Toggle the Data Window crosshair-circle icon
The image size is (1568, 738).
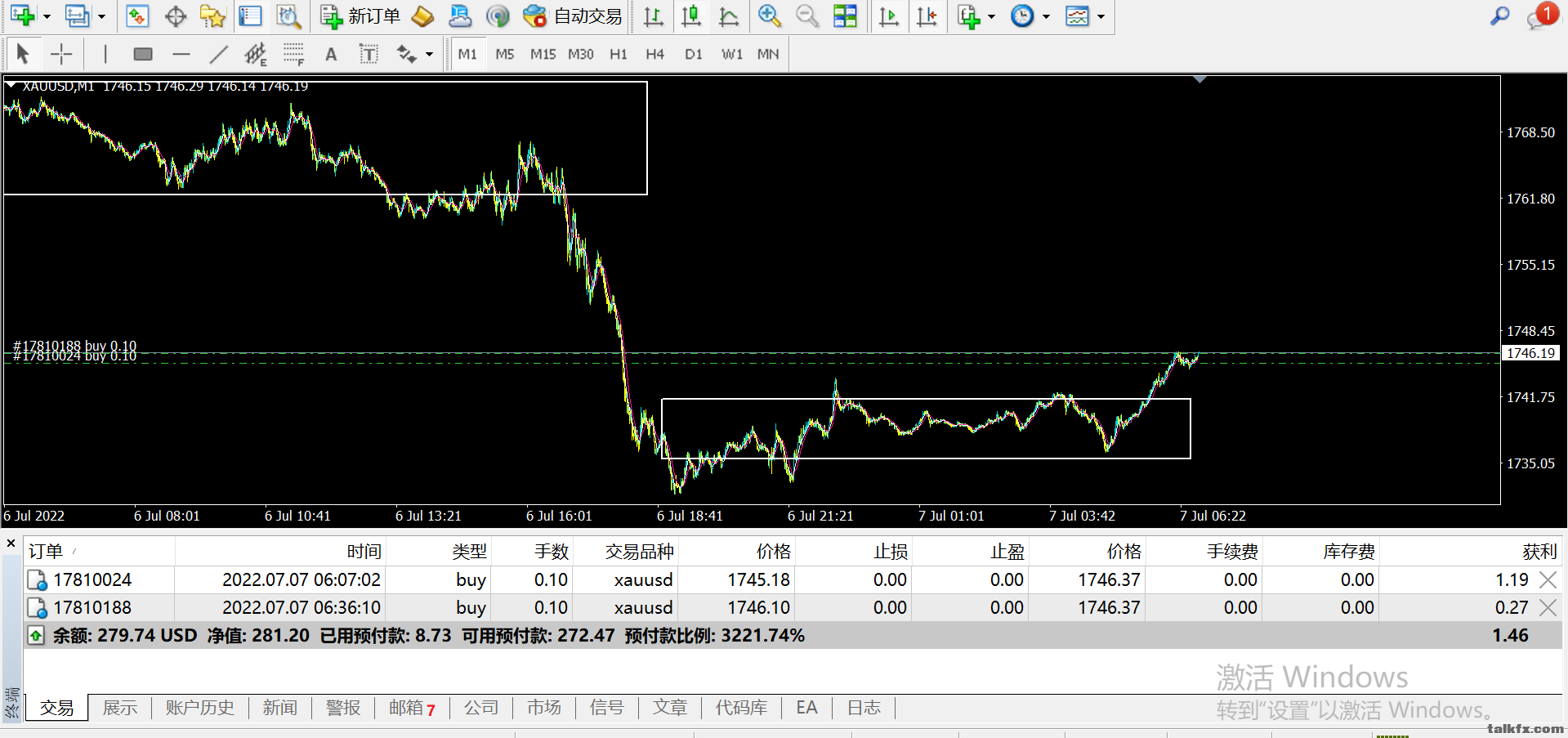click(176, 16)
